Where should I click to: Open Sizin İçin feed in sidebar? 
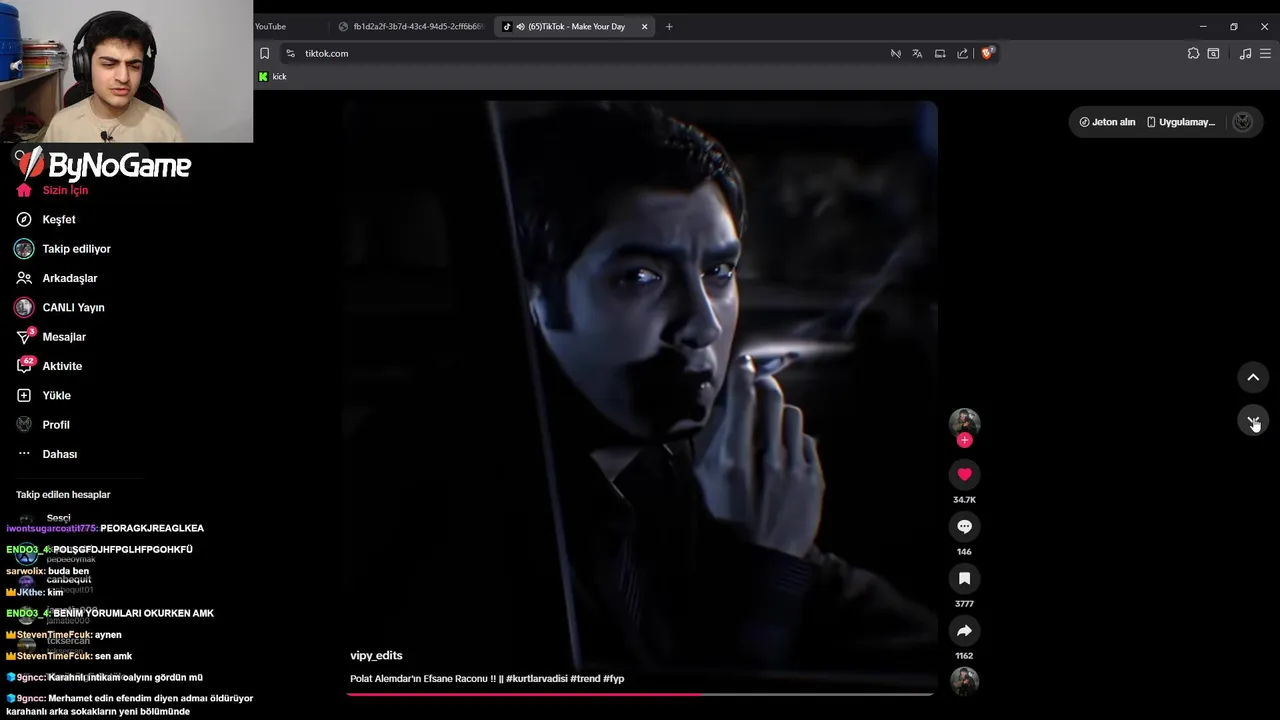pos(65,190)
